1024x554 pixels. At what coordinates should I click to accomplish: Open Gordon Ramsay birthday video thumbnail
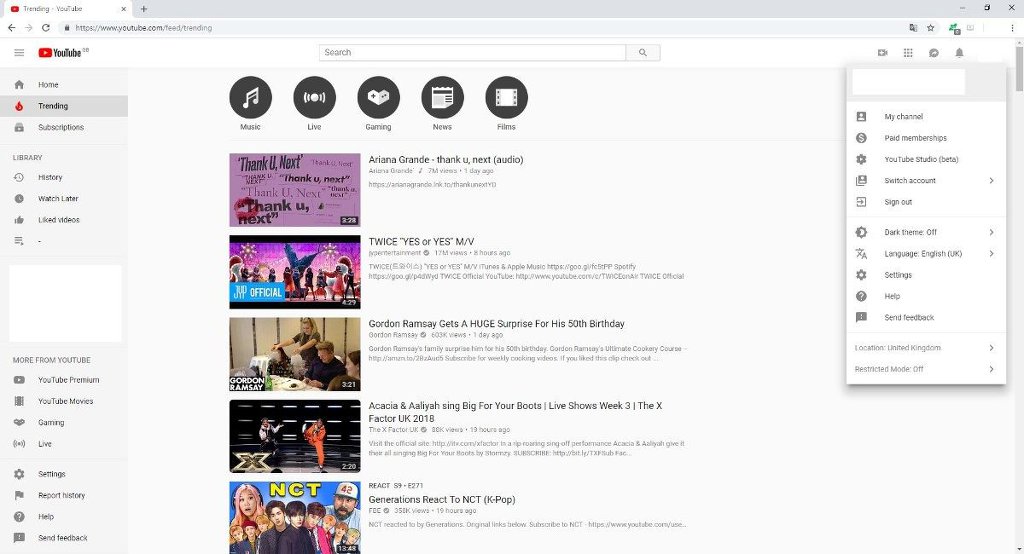coord(295,354)
